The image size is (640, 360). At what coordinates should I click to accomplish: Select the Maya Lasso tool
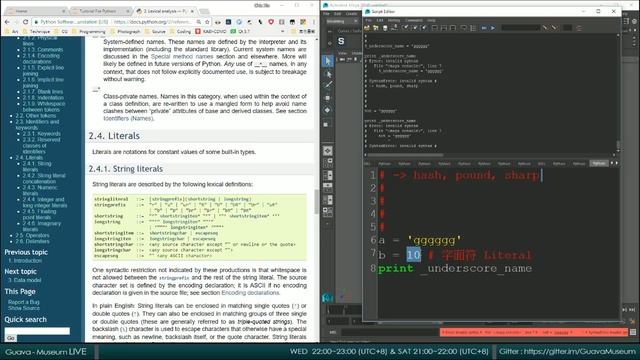coord(328,74)
